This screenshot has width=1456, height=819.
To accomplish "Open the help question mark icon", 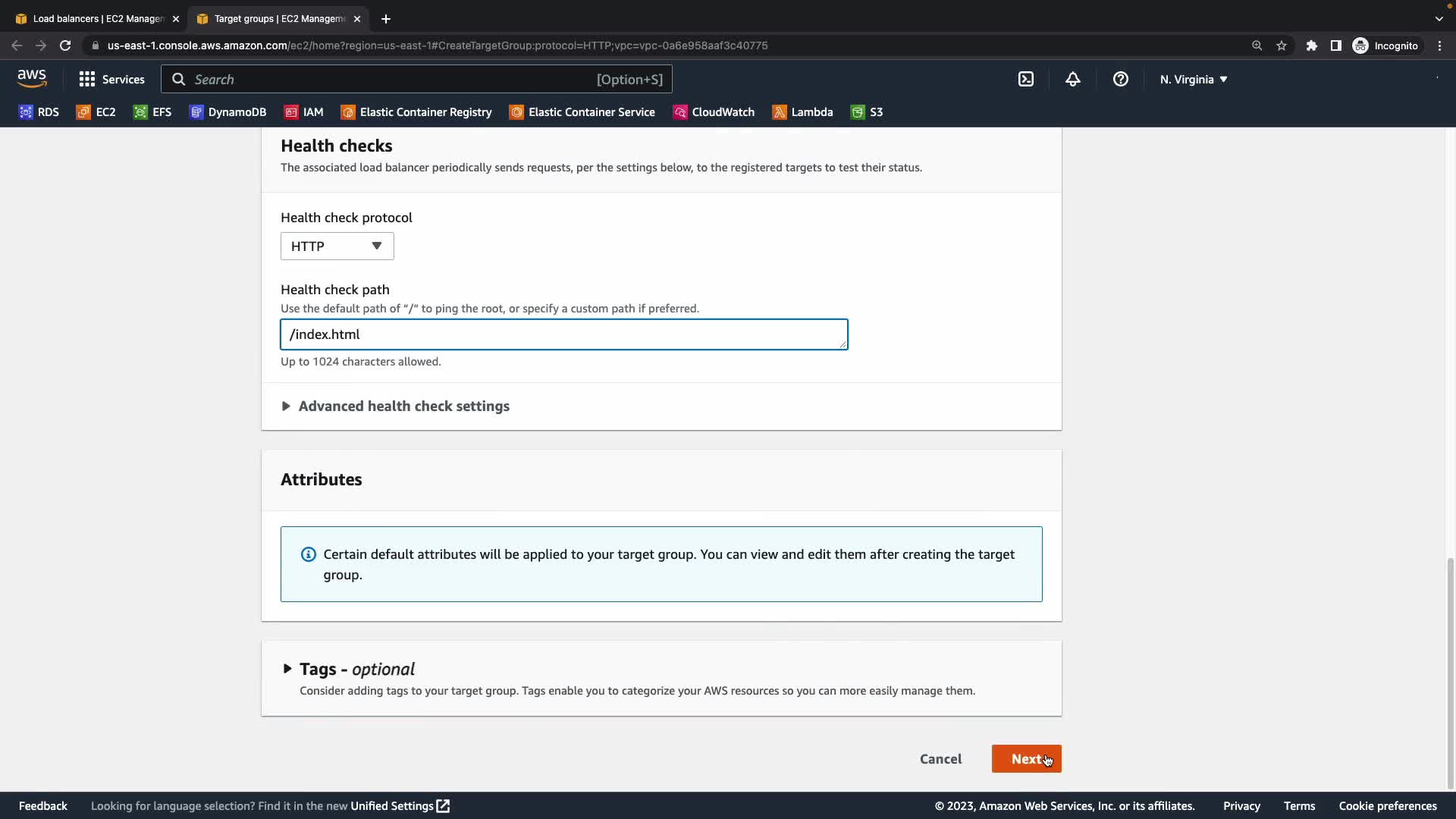I will 1120,80.
